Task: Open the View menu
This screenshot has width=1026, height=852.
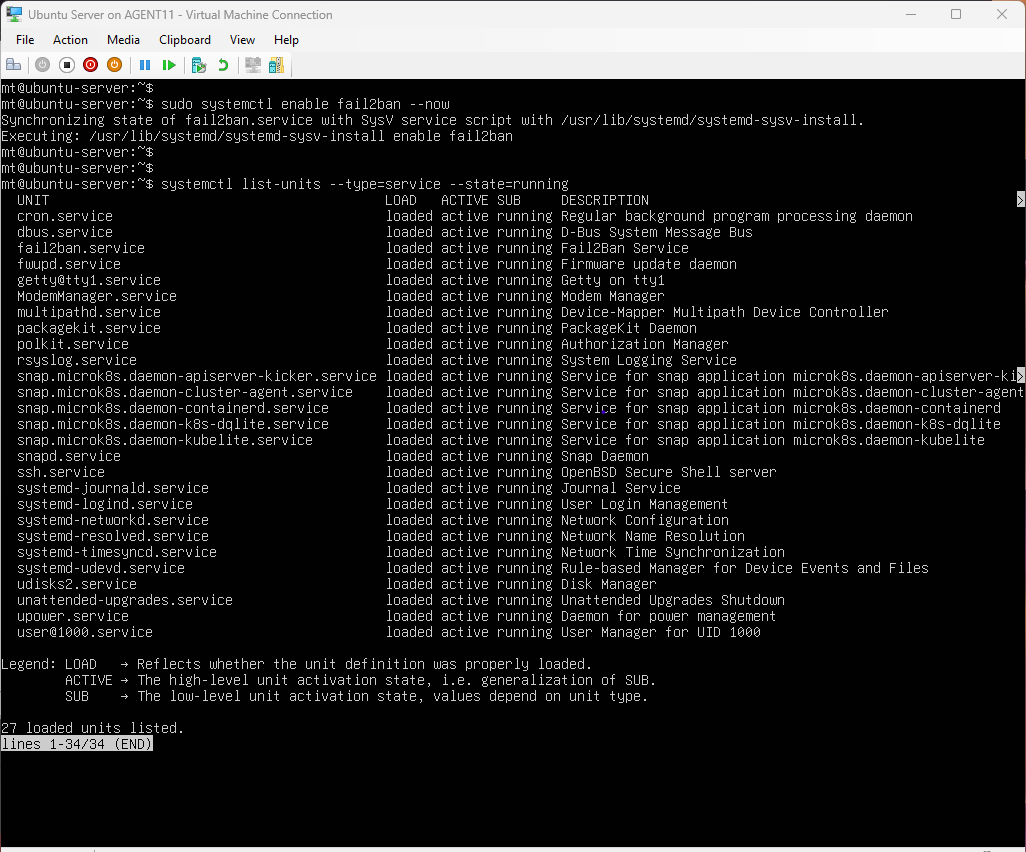Action: pos(242,40)
